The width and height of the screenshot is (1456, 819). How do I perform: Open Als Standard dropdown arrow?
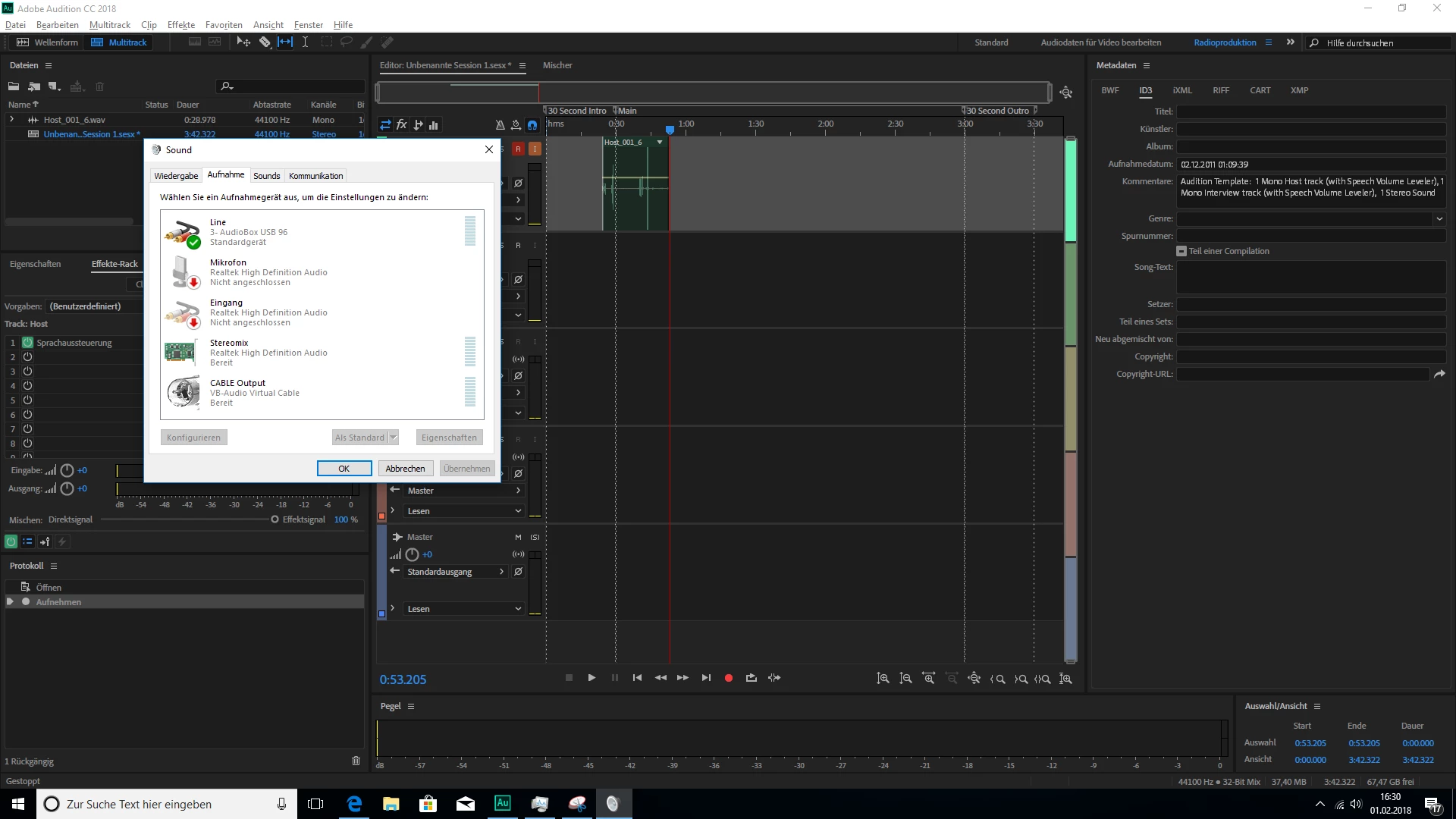click(394, 438)
